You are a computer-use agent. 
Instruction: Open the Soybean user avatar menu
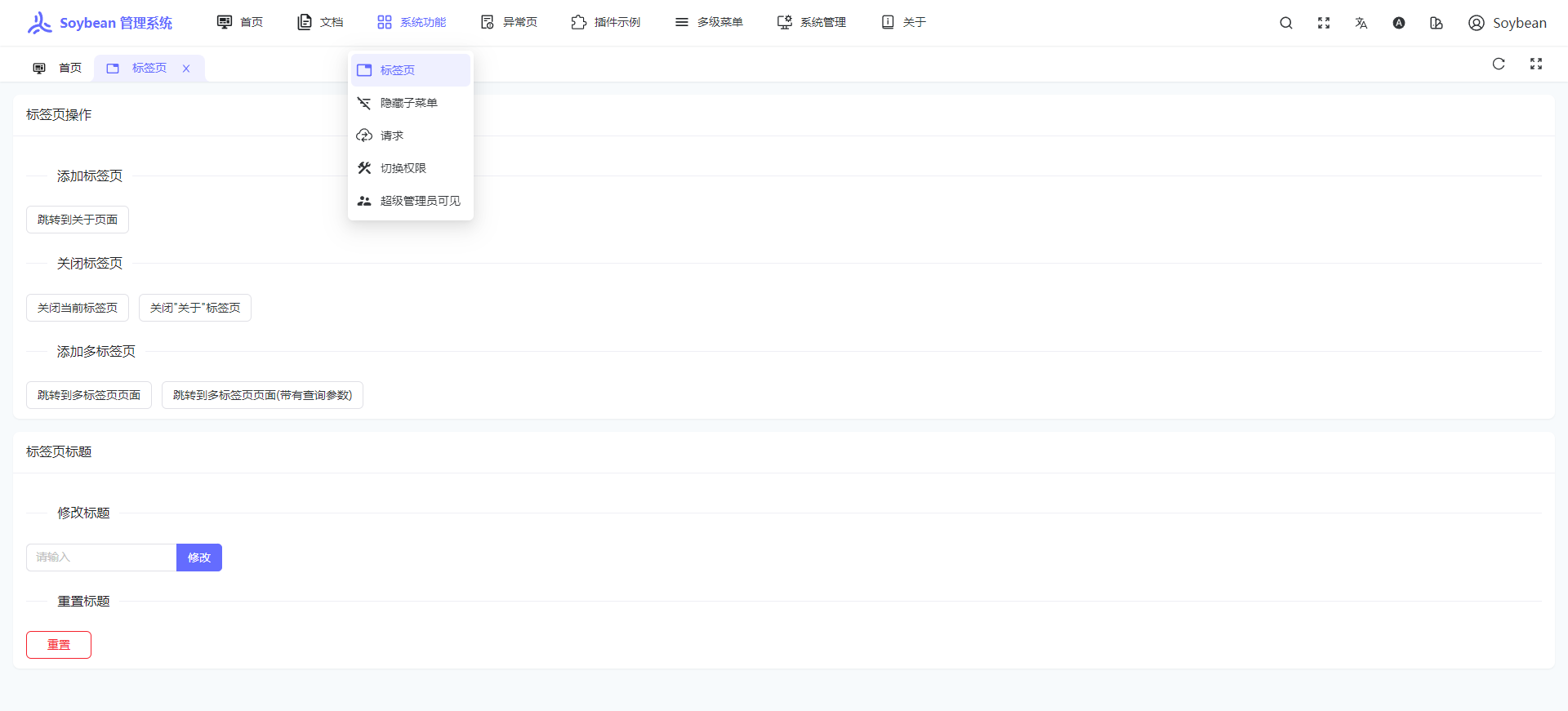(1508, 23)
